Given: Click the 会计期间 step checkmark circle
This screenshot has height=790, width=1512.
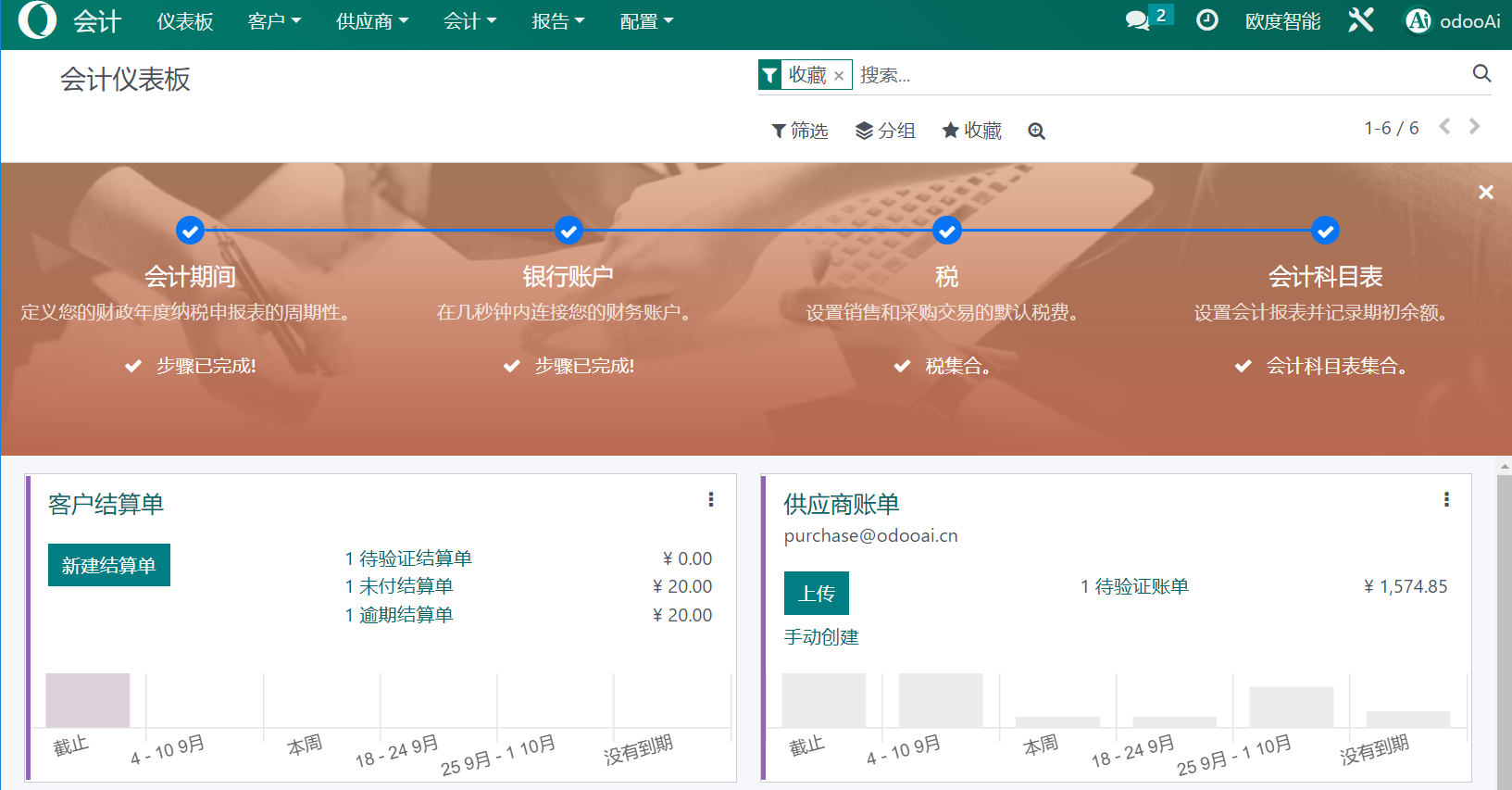Looking at the screenshot, I should (x=190, y=231).
